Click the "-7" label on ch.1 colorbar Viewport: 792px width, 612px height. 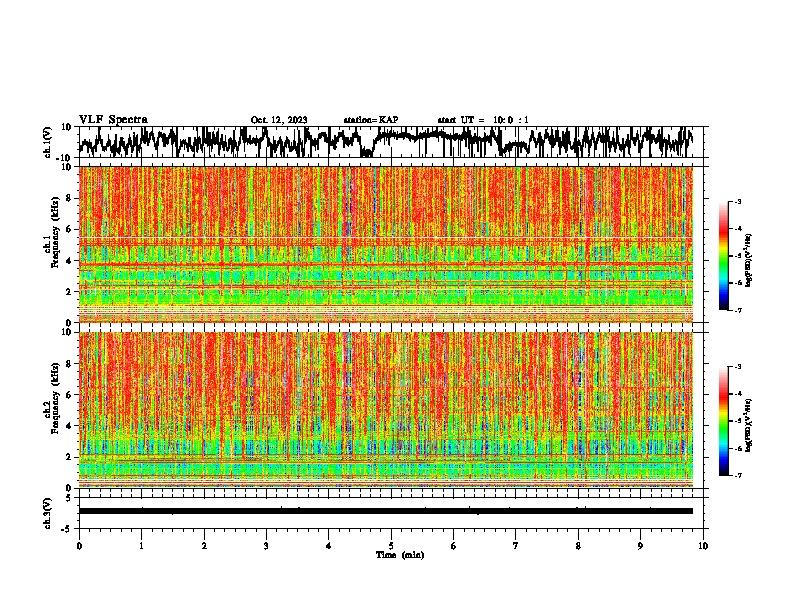(738, 310)
